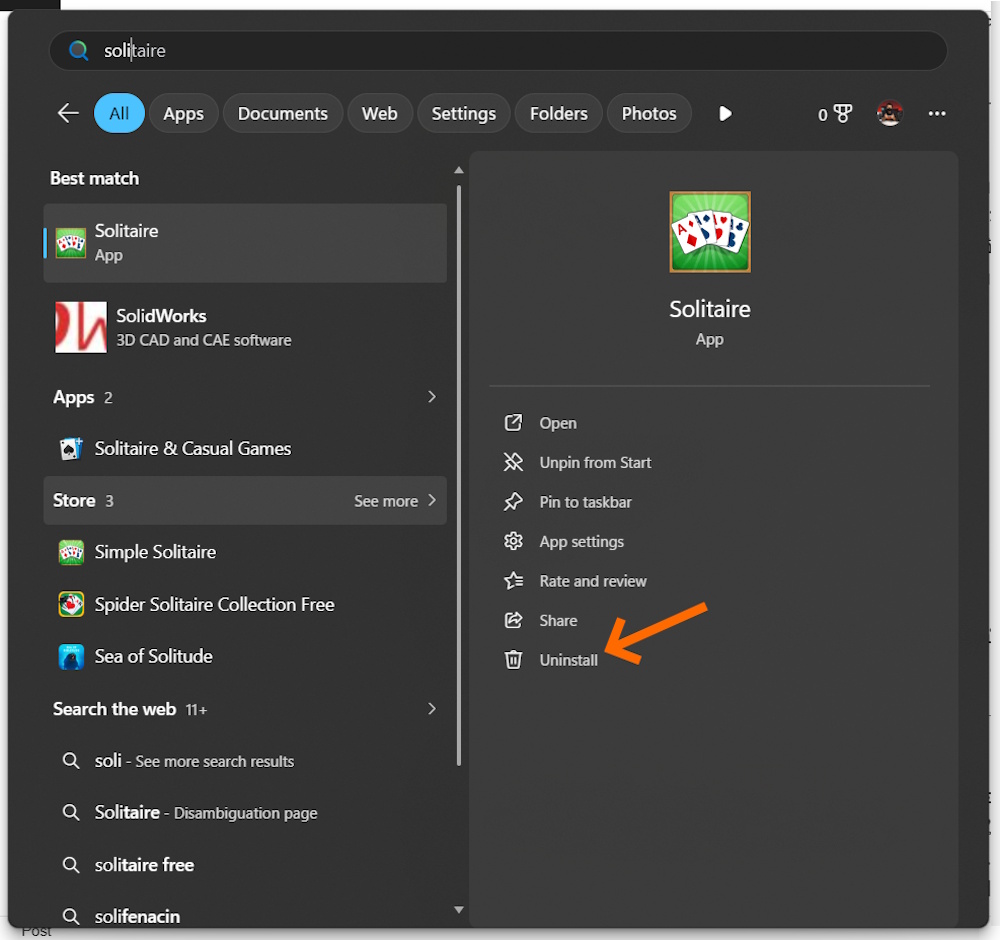Image resolution: width=1000 pixels, height=940 pixels.
Task: Go back using the left arrow
Action: click(x=68, y=114)
